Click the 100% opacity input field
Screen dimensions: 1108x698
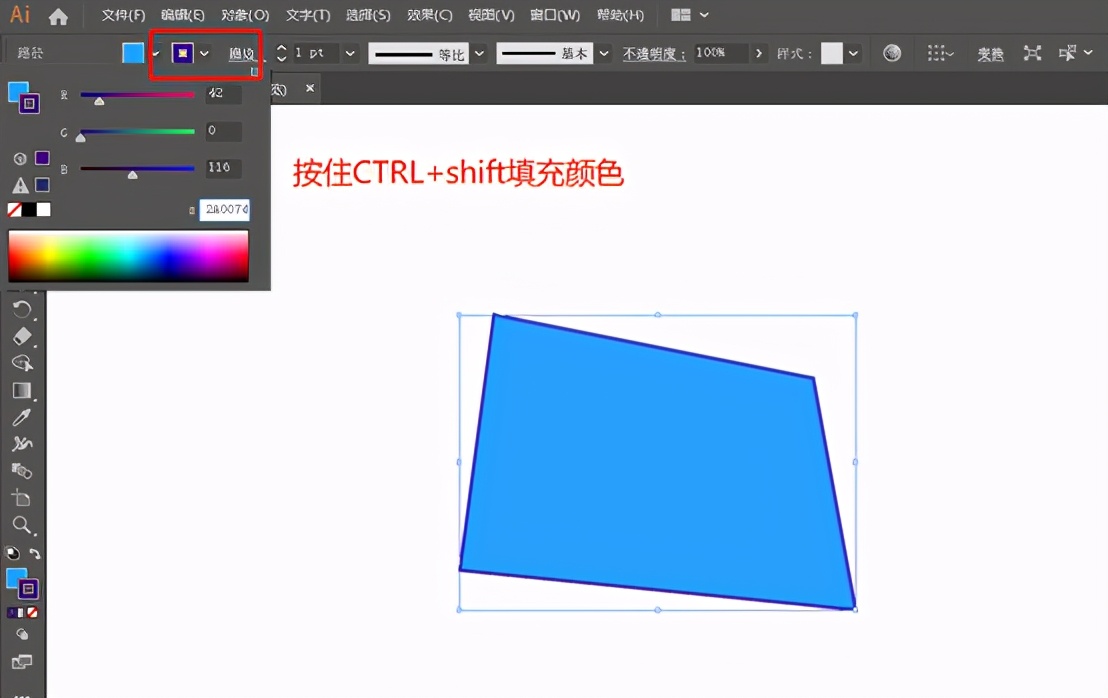click(x=719, y=53)
